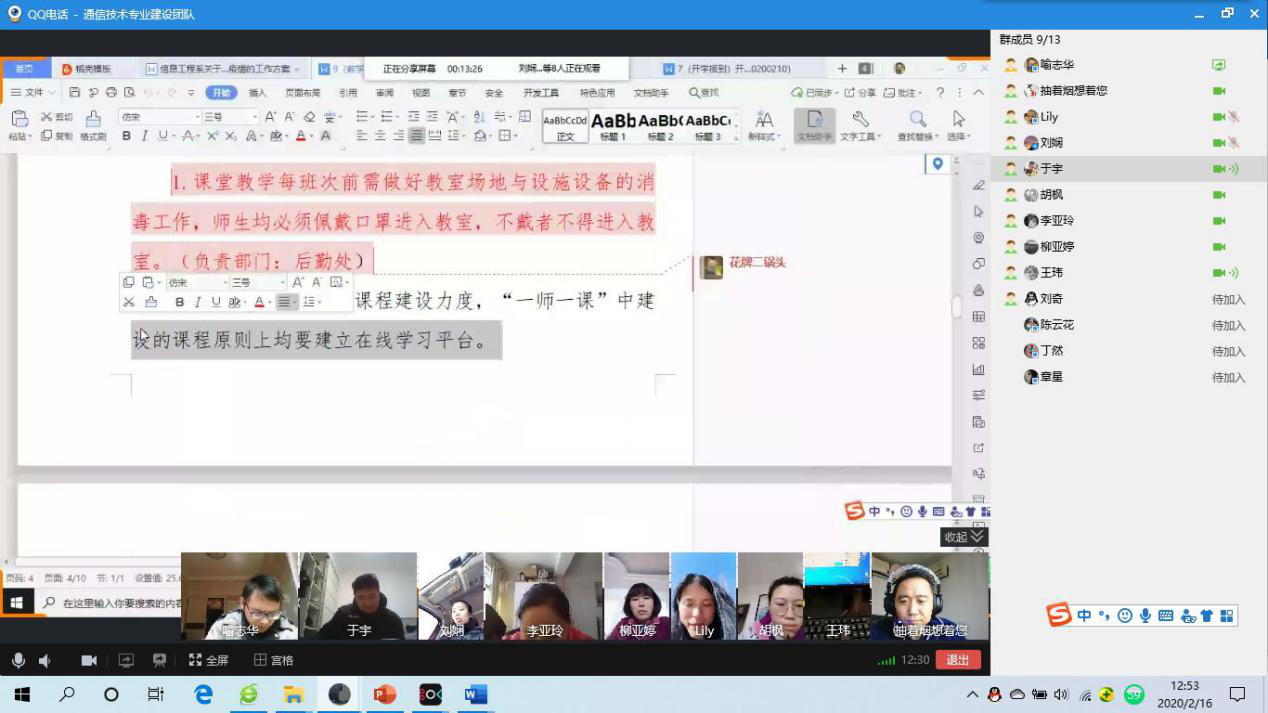Click the 查找替换 magnifier icon
The height and width of the screenshot is (713, 1268).
coord(917,125)
